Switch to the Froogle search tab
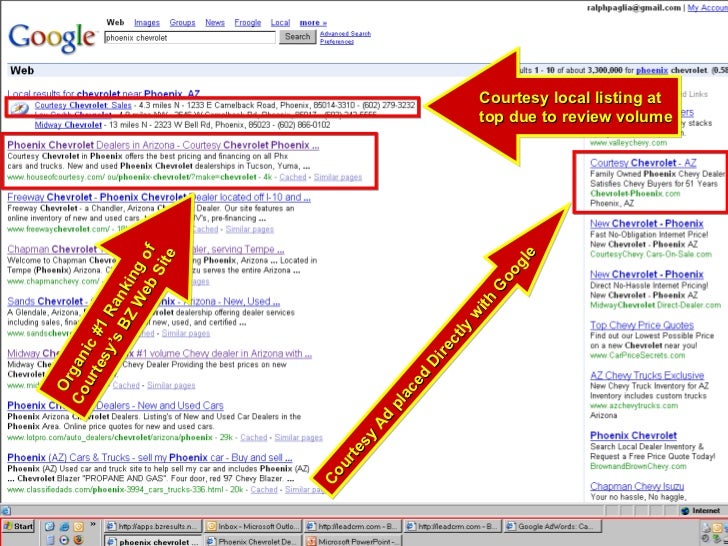 [247, 22]
